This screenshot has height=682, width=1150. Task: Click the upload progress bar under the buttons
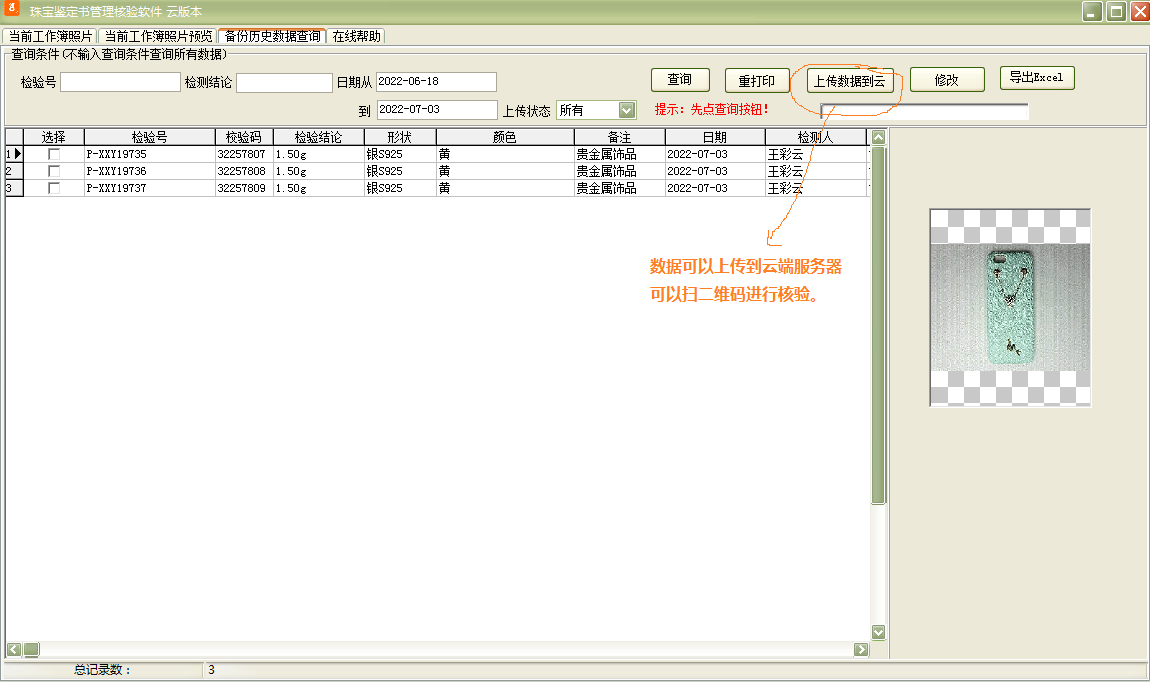924,111
